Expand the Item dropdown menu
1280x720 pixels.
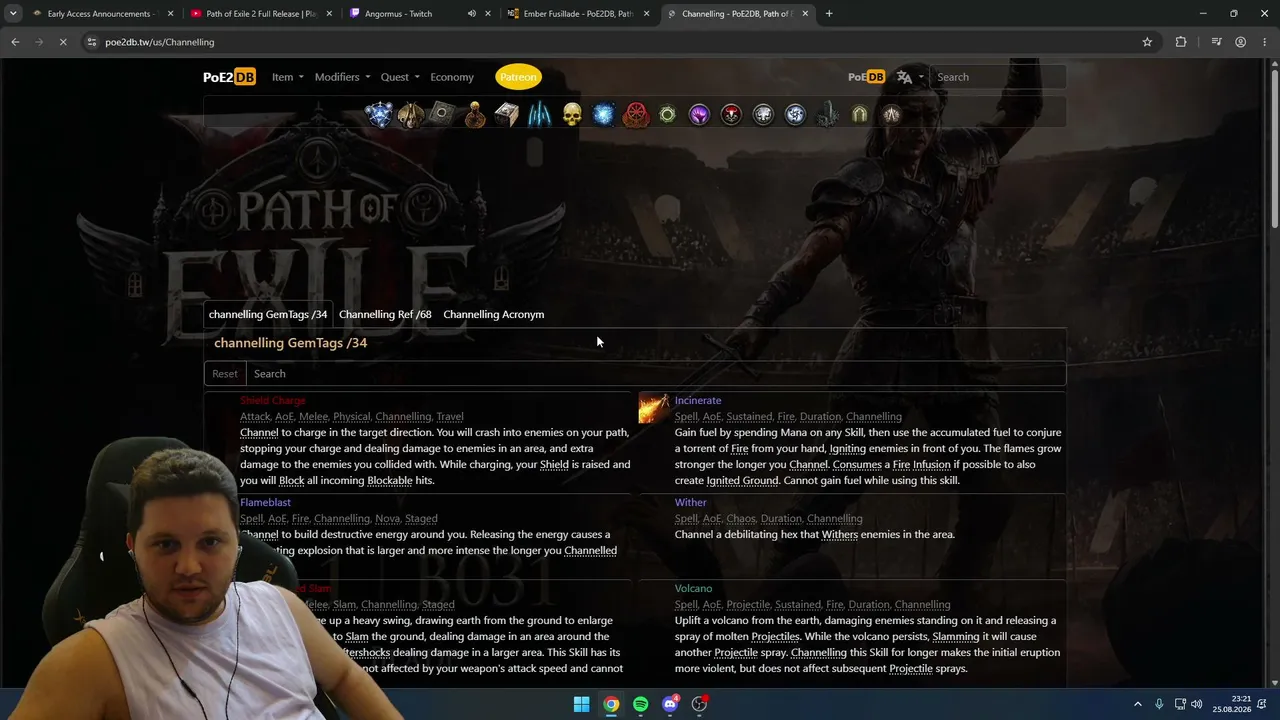click(x=287, y=77)
